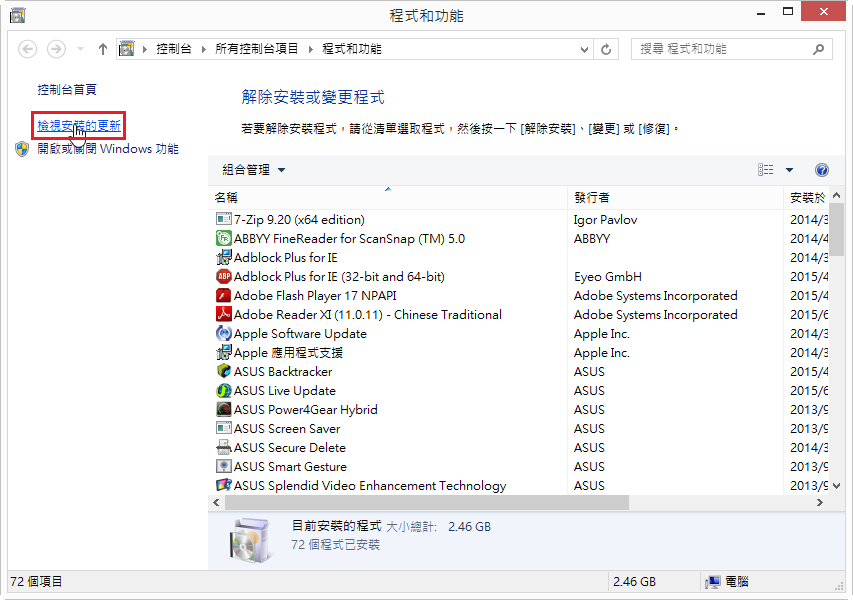This screenshot has width=853, height=600.
Task: Open the recent locations dropdown arrow
Action: (81, 50)
